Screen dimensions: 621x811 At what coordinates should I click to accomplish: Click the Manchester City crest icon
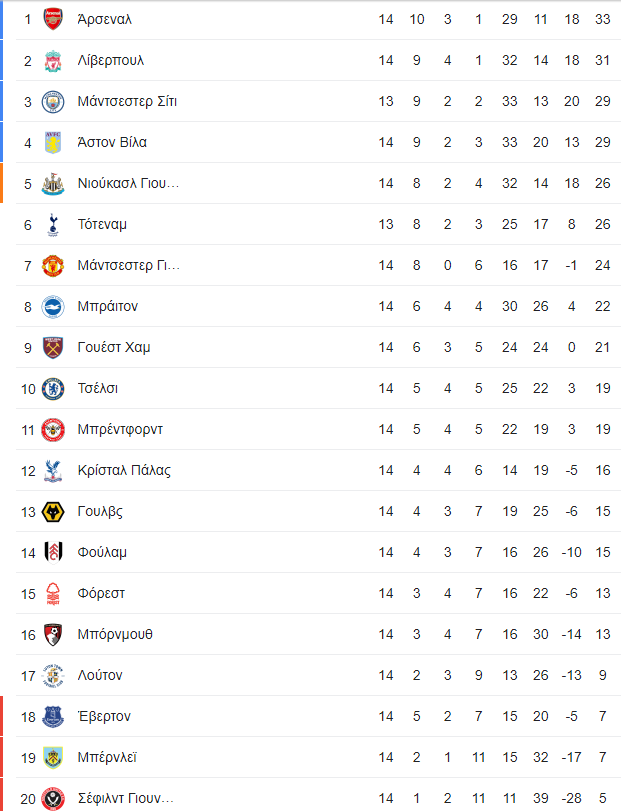coord(53,101)
